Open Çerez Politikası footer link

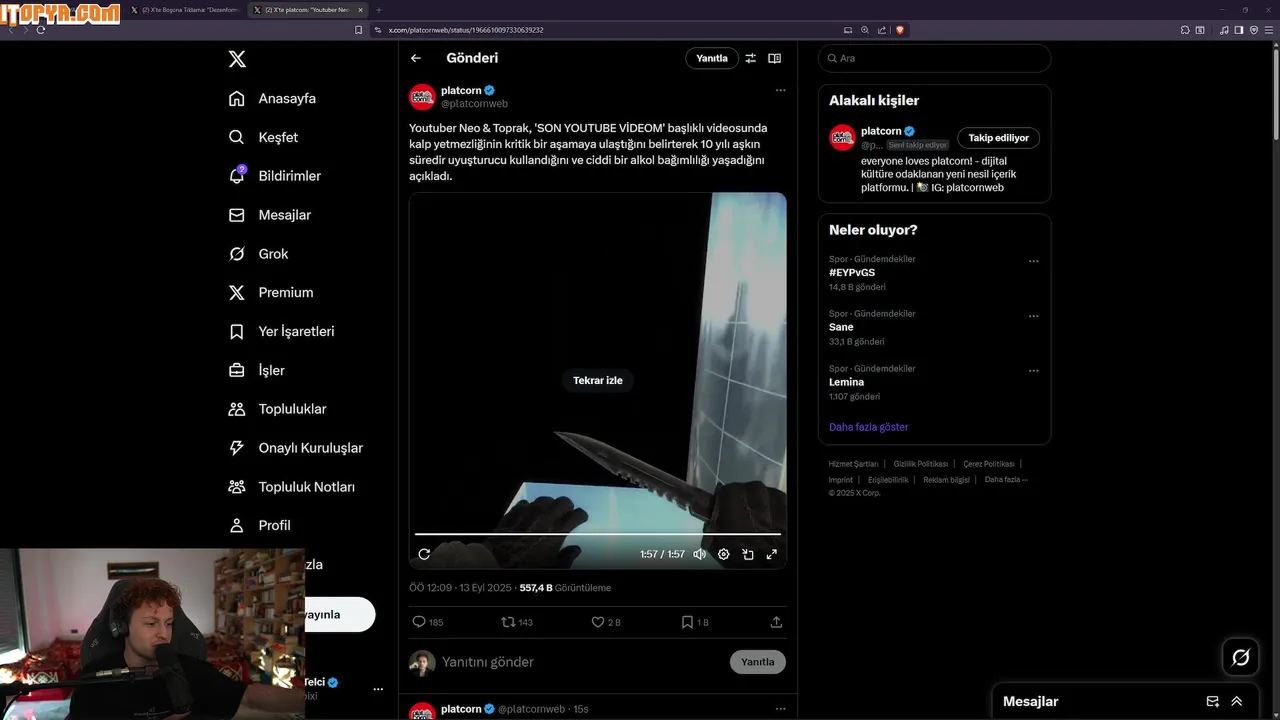coord(989,464)
